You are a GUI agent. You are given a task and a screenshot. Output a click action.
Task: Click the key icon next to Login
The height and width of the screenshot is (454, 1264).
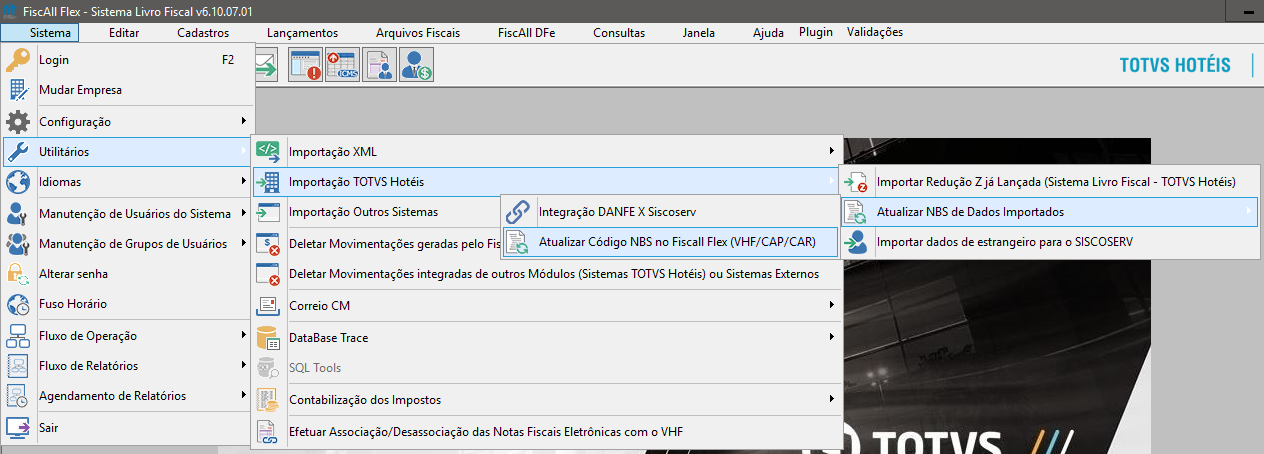click(18, 60)
